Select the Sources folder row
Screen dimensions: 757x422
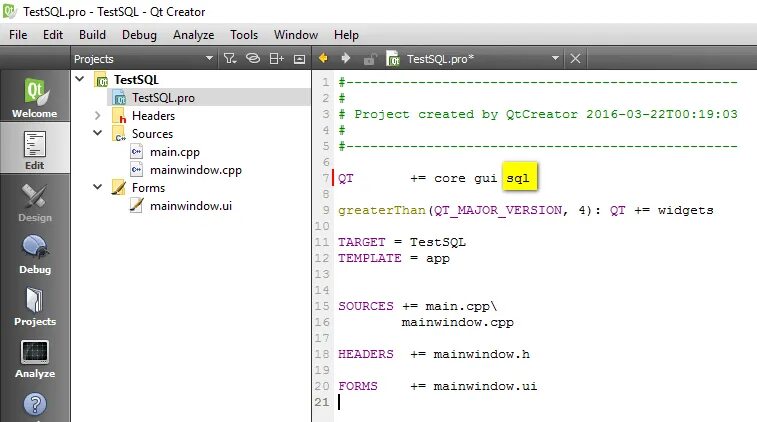click(x=152, y=134)
